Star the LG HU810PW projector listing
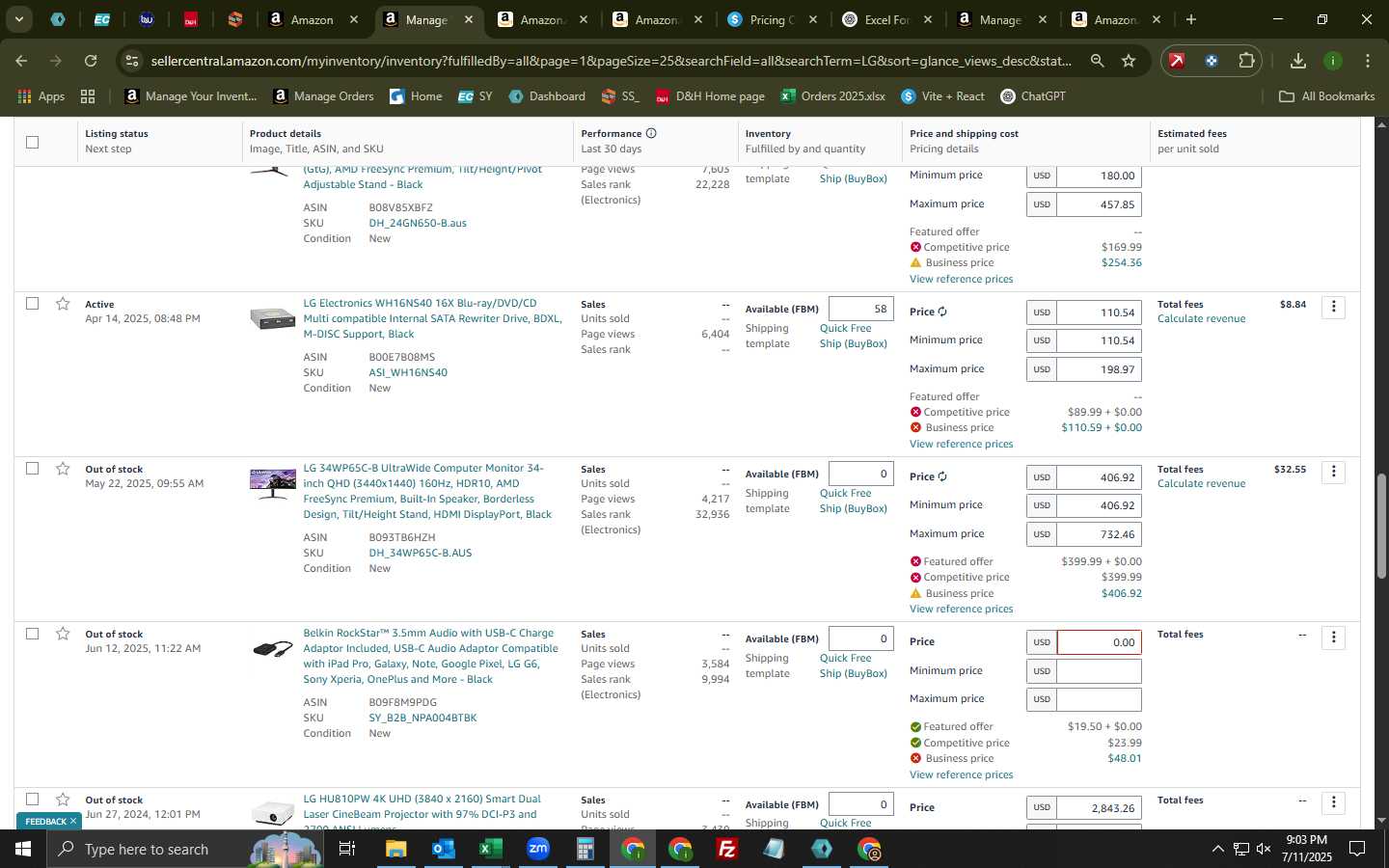The height and width of the screenshot is (868, 1389). tap(63, 800)
